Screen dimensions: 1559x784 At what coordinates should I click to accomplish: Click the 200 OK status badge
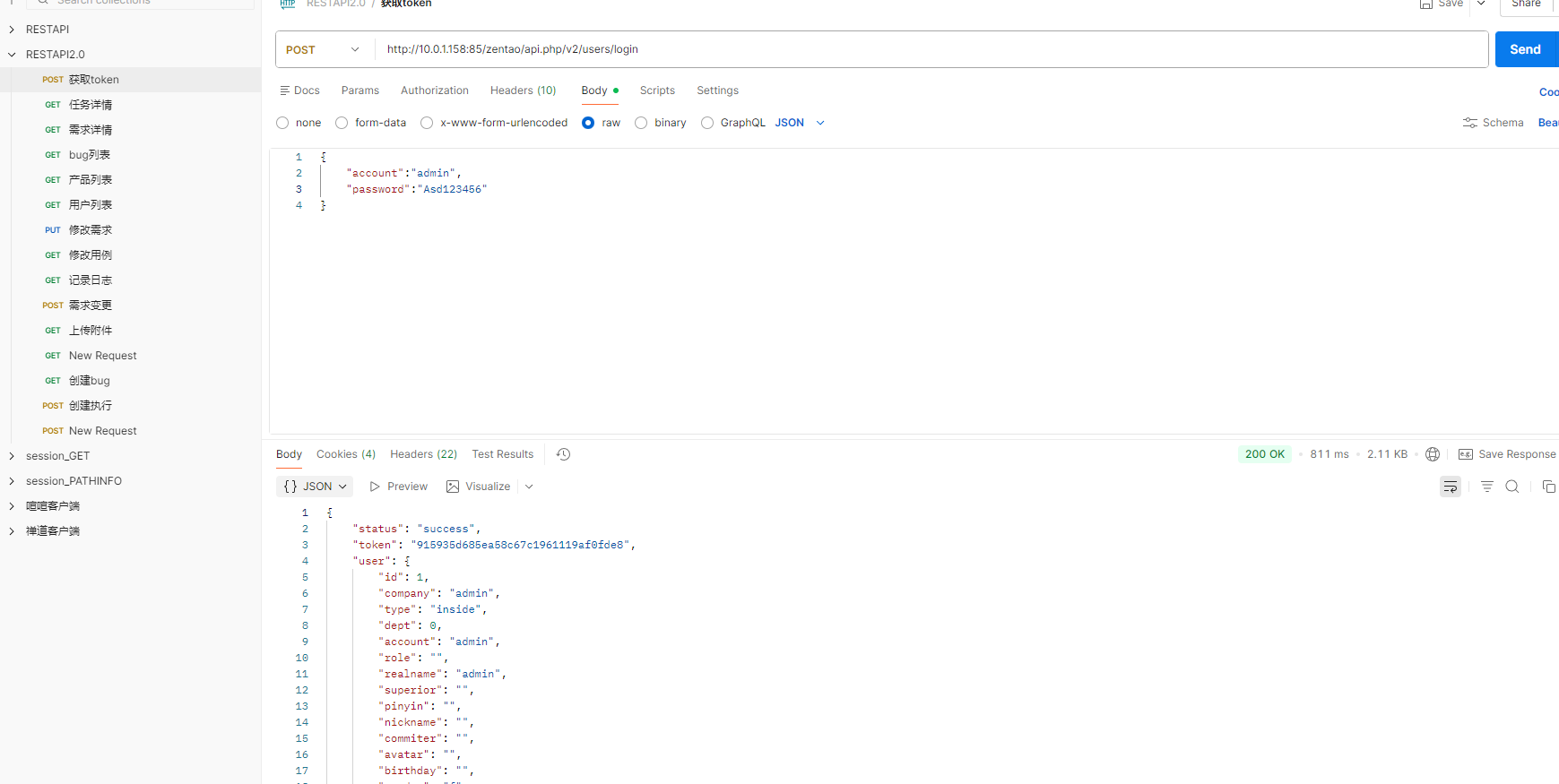point(1265,454)
